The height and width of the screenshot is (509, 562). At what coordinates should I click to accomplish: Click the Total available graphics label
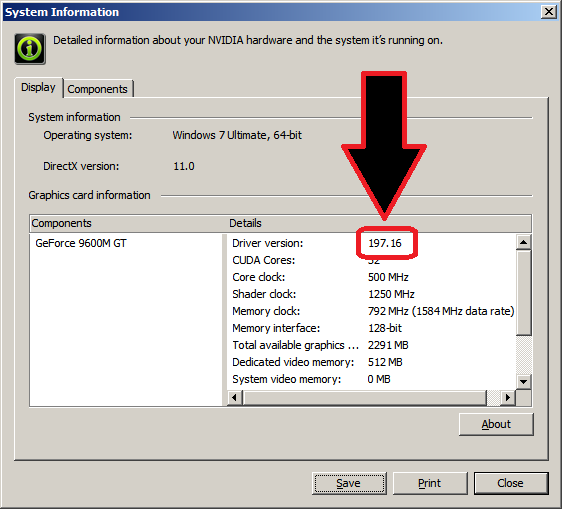[296, 345]
